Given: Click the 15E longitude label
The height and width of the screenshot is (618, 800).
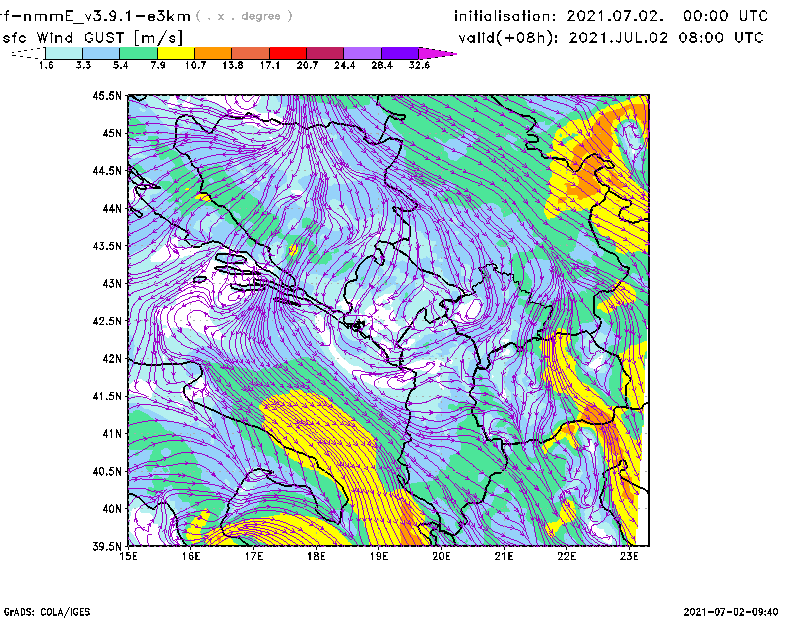Looking at the screenshot, I should click(x=128, y=556).
